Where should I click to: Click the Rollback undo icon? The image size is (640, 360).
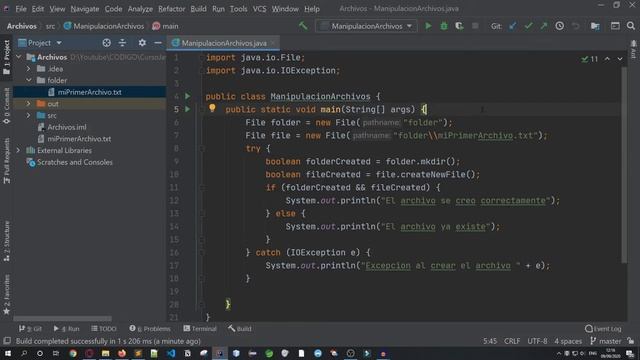[x=576, y=26]
